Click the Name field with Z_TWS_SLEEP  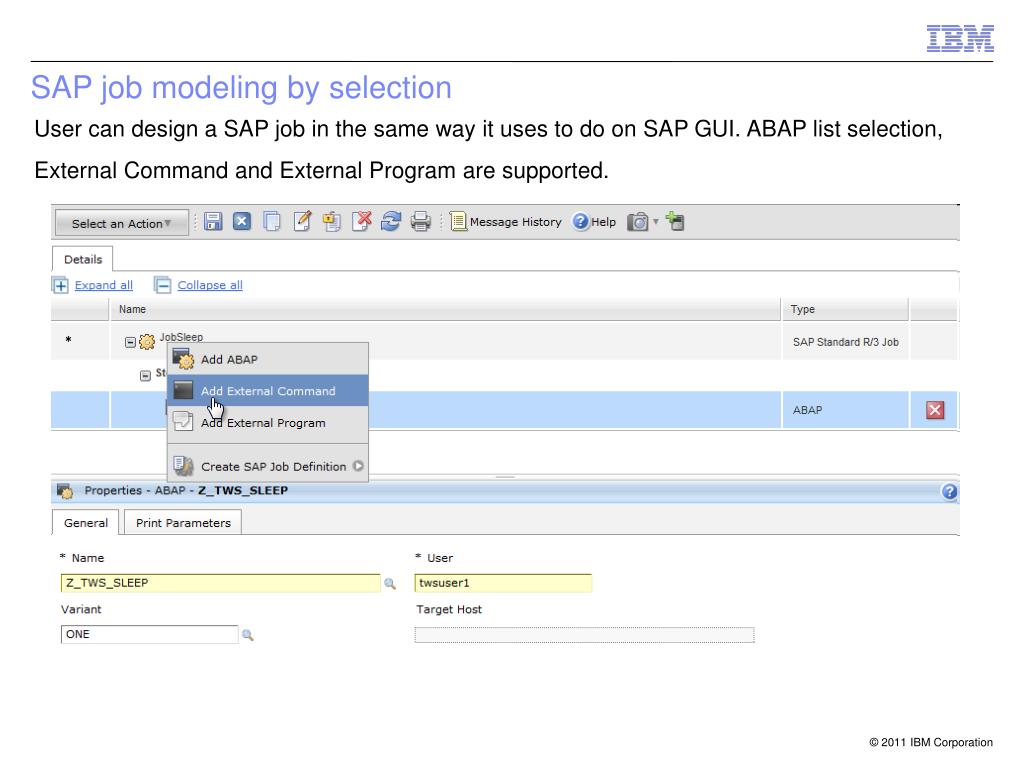pos(220,583)
